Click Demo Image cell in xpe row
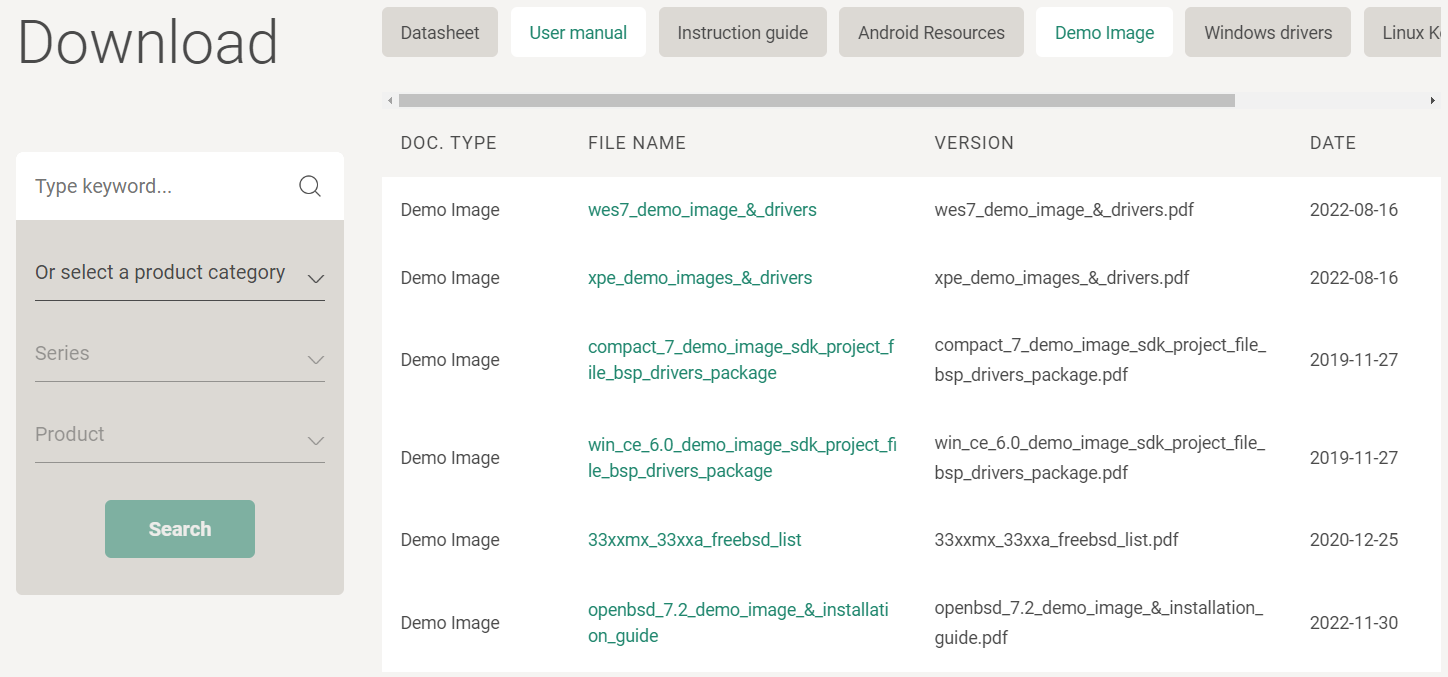The image size is (1448, 677). 450,278
